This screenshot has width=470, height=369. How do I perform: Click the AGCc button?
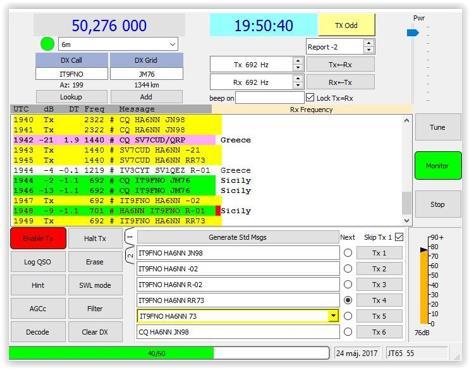click(38, 308)
